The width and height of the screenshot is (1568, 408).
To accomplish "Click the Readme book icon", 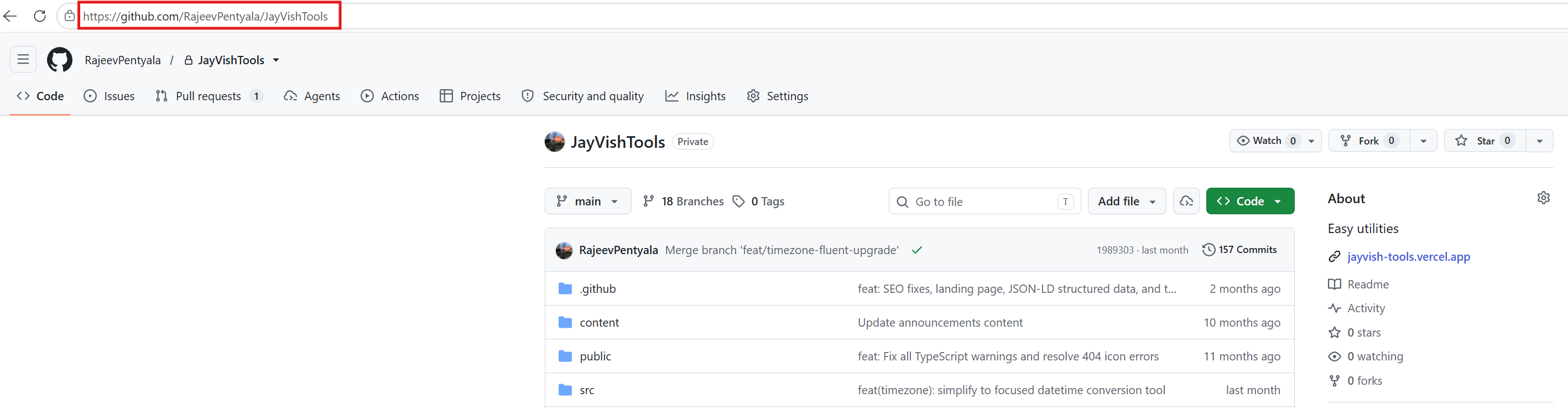I will pyautogui.click(x=1334, y=285).
